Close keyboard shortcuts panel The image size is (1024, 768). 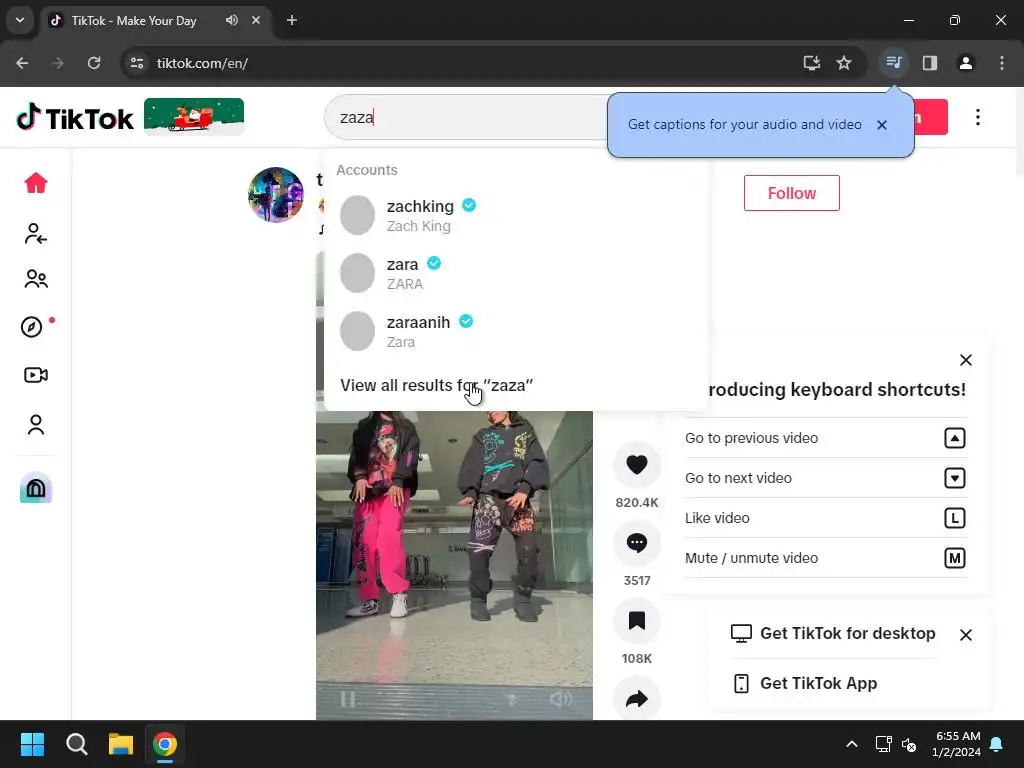pyautogui.click(x=966, y=360)
